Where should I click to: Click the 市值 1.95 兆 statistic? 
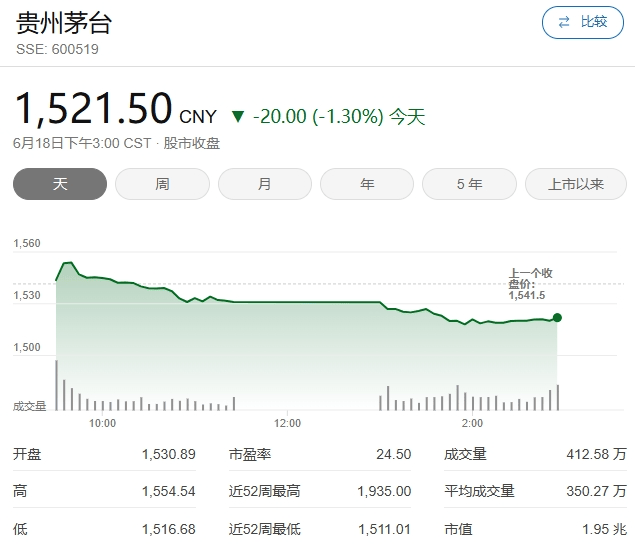tap(535, 528)
